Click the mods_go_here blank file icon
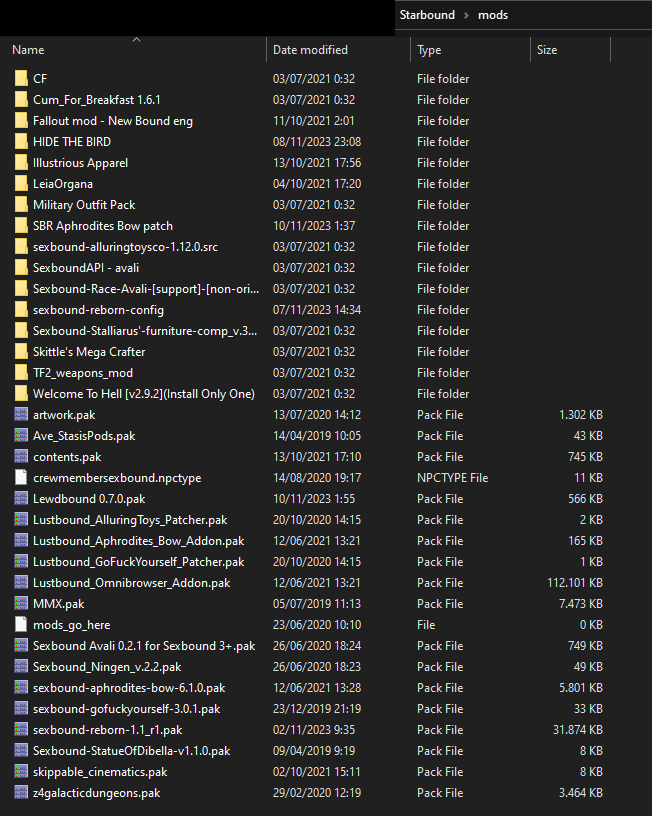 21,625
